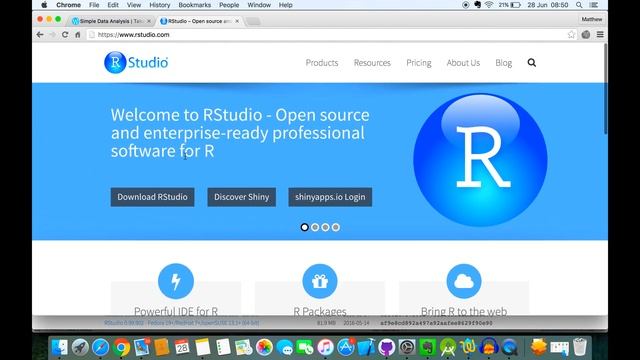This screenshot has width=640, height=360.
Task: Select the first carousel slide dot
Action: click(x=304, y=227)
